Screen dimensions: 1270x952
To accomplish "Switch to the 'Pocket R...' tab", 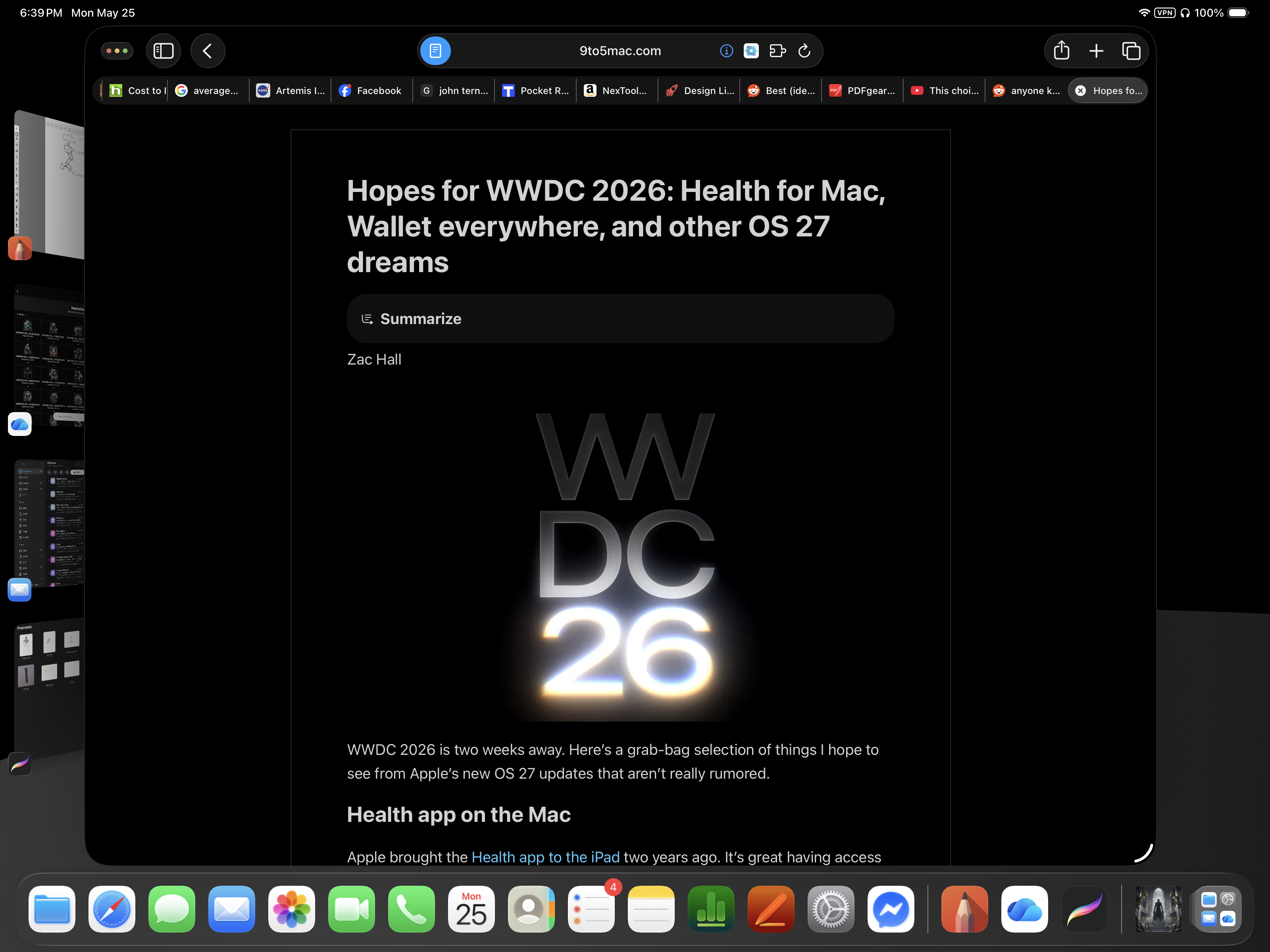I will [535, 91].
